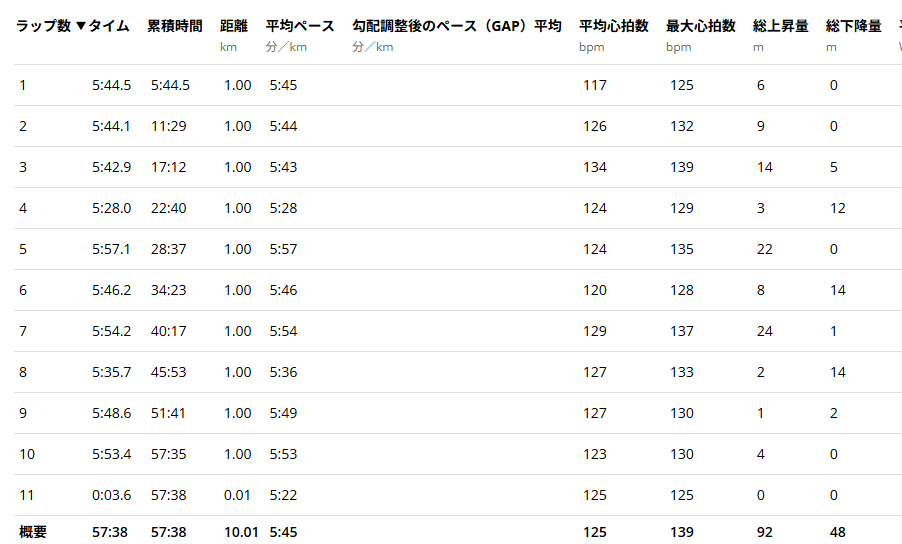Click lap 10 row number
The height and width of the screenshot is (544, 902).
[27, 454]
